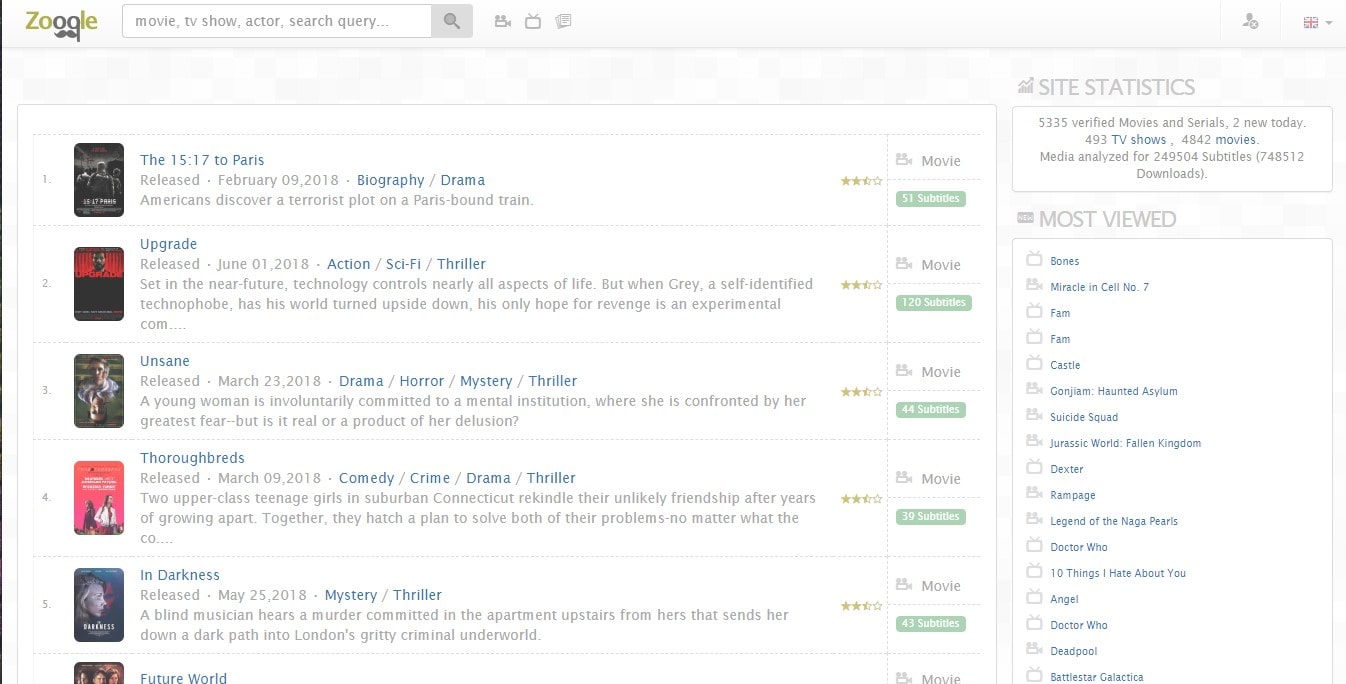
Task: Go to the Zooqle home logo
Action: [61, 23]
